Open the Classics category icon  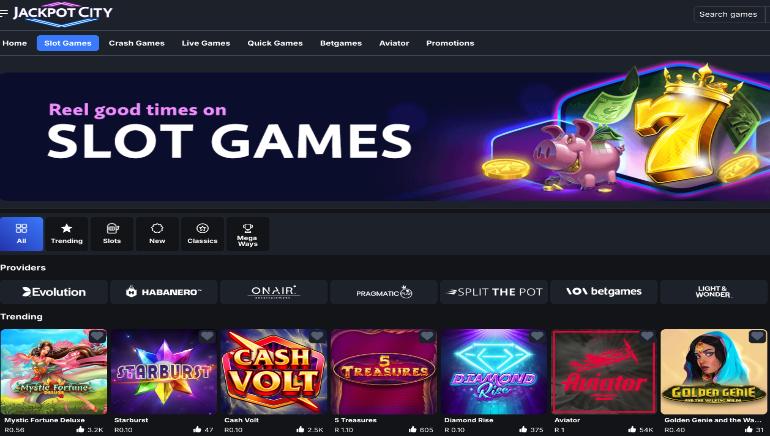pyautogui.click(x=202, y=228)
